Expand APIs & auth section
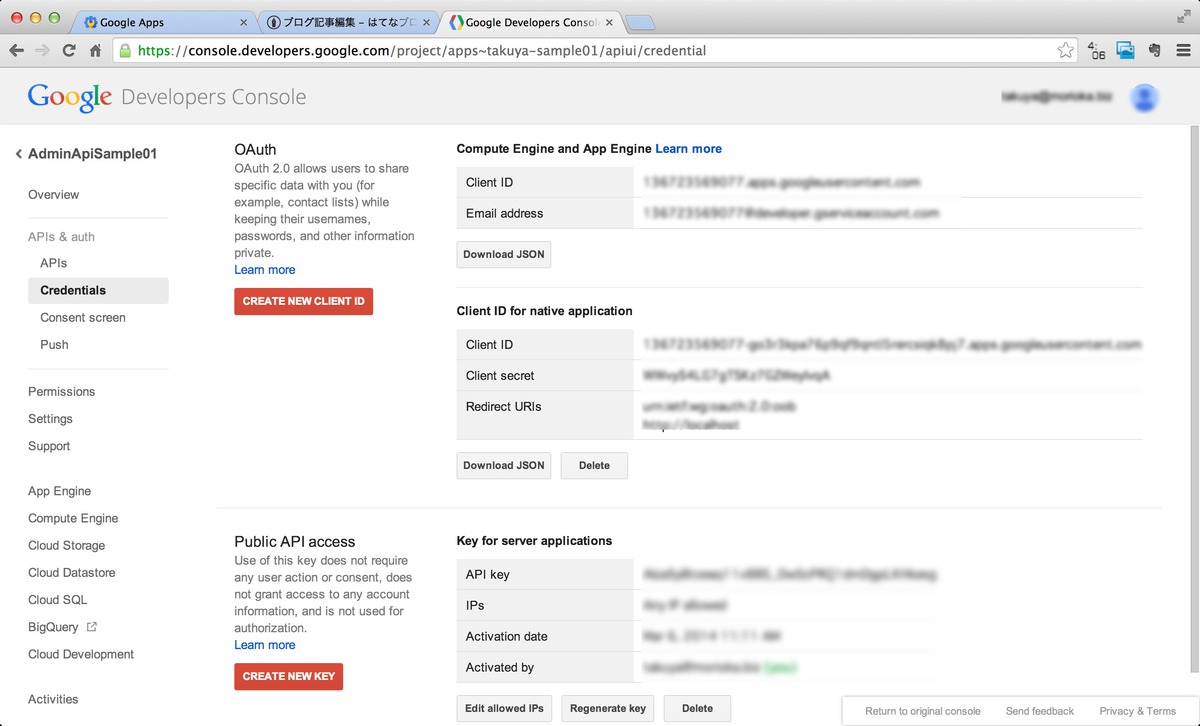 [x=61, y=237]
